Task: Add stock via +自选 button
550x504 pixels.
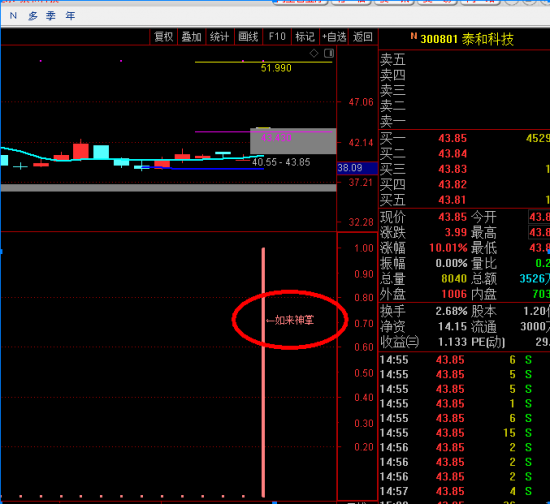Action: point(334,37)
